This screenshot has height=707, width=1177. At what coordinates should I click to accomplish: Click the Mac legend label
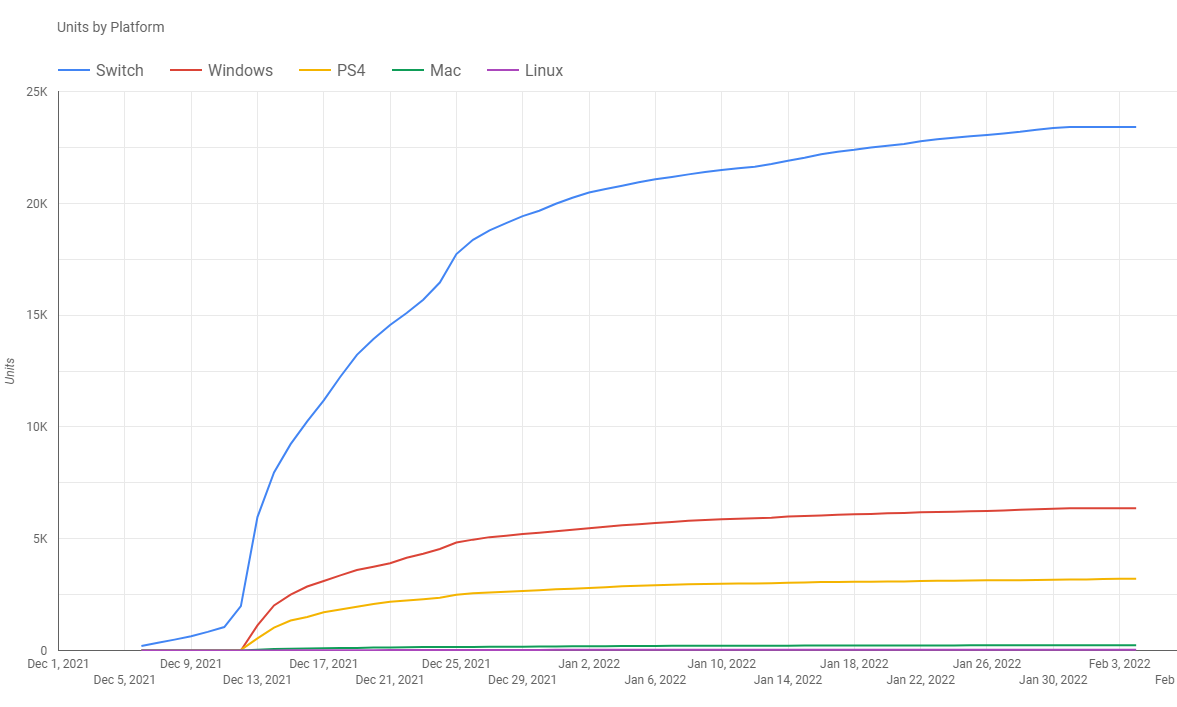coord(445,71)
